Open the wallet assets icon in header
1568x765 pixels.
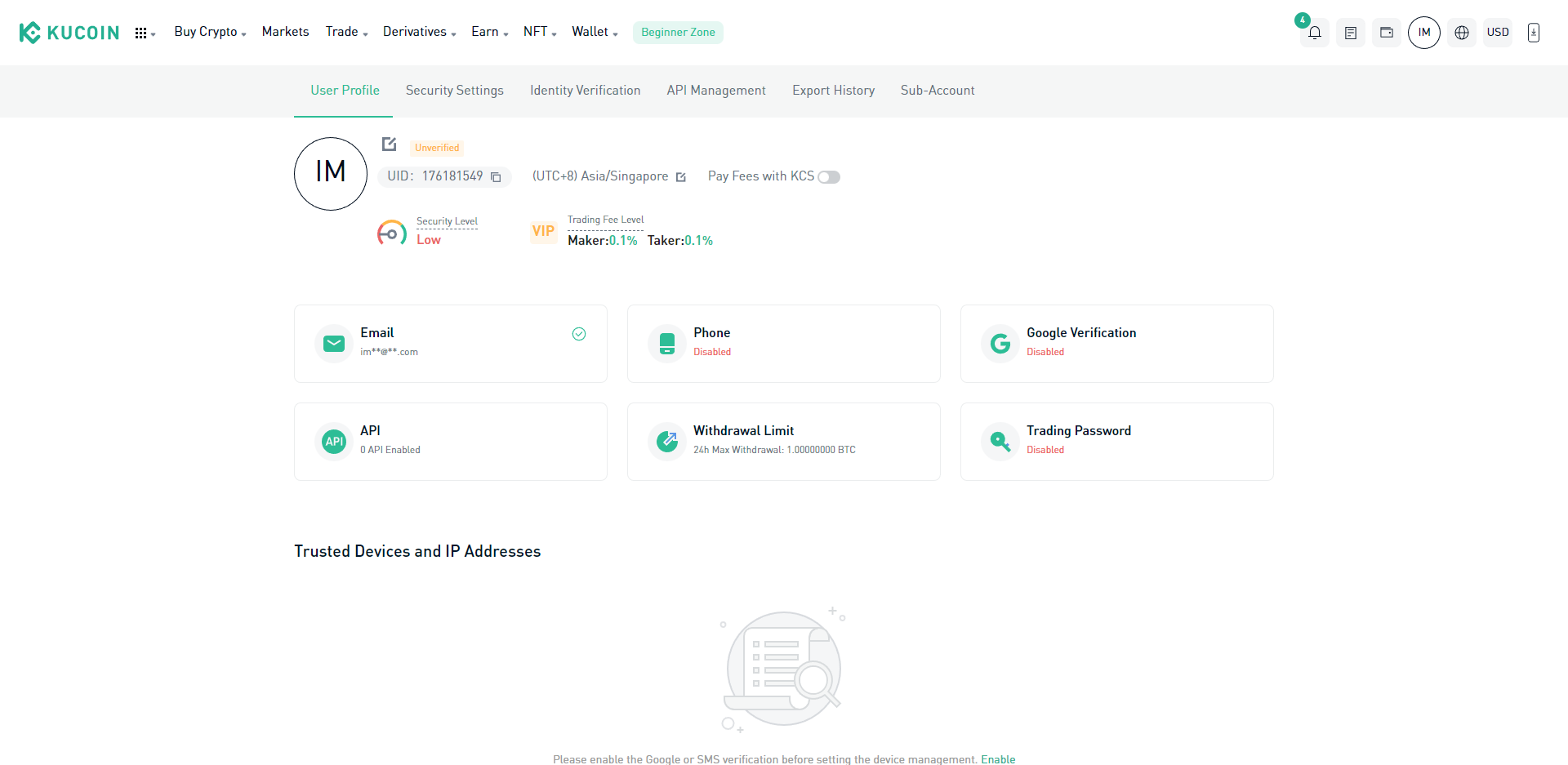pos(1387,33)
